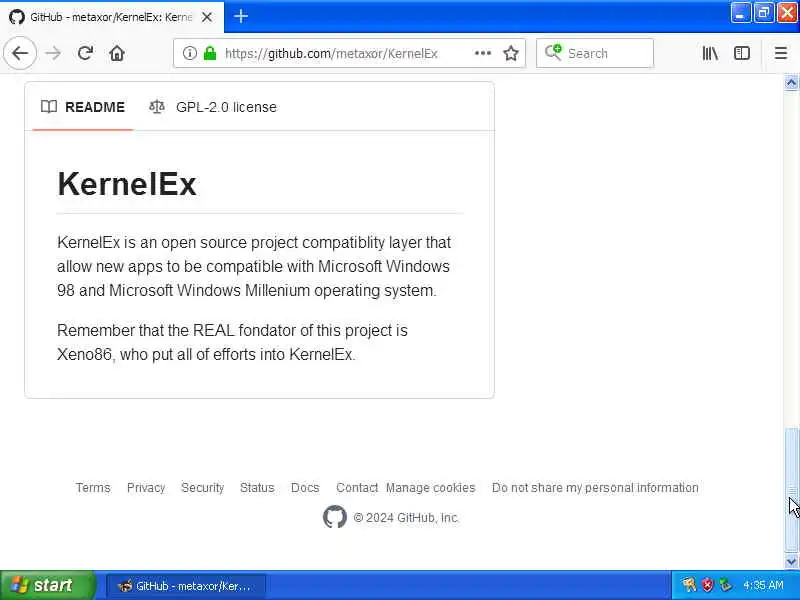
Task: Open the Privacy footer link
Action: (x=146, y=488)
